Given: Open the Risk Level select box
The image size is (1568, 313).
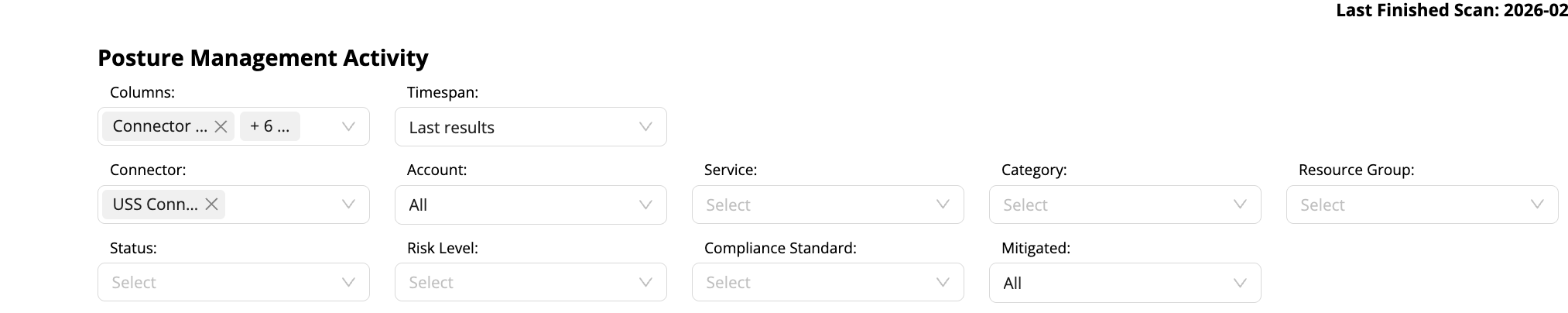Looking at the screenshot, I should click(519, 283).
